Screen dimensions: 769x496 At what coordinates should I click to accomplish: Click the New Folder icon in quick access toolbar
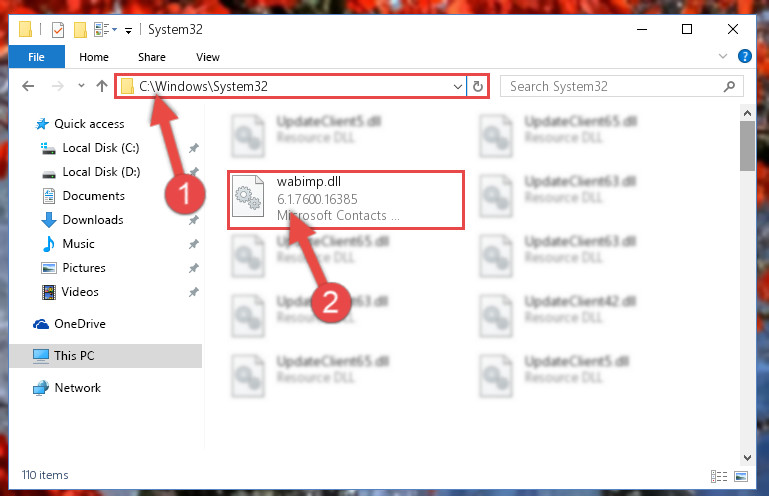[x=80, y=30]
